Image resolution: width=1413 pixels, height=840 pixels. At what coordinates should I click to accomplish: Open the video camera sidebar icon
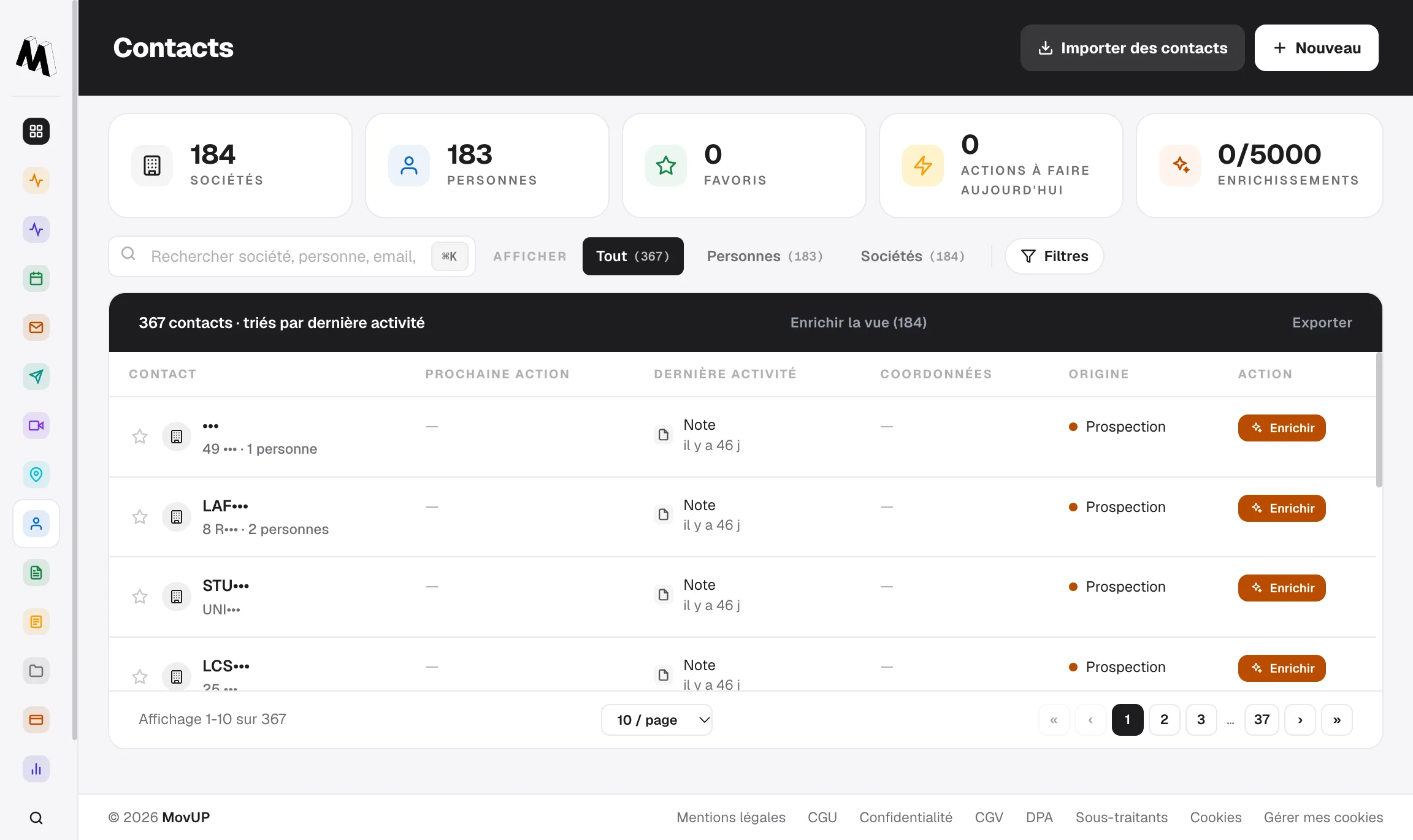pos(36,426)
